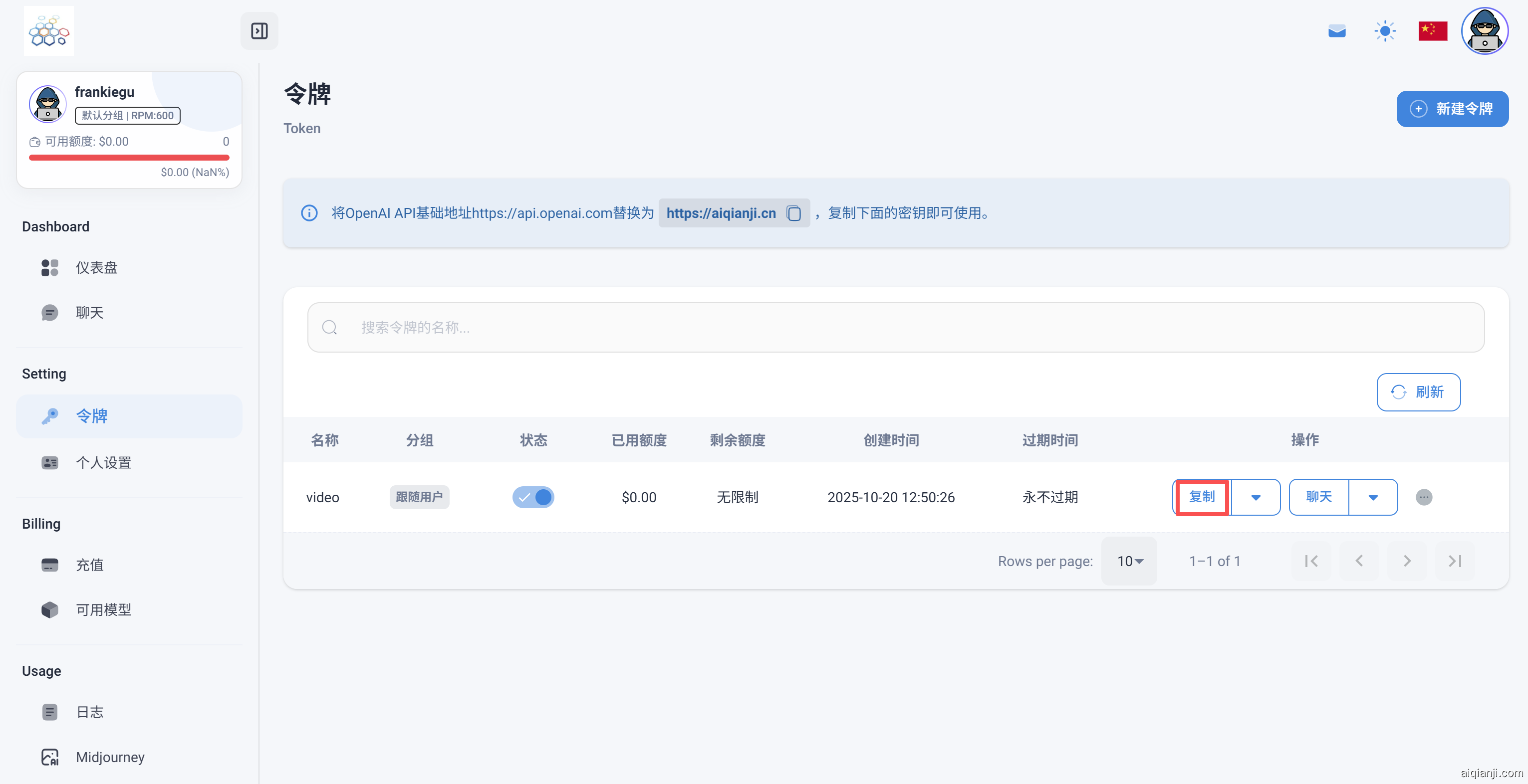Click the hexagon site logo top left
The image size is (1528, 784).
coord(48,30)
